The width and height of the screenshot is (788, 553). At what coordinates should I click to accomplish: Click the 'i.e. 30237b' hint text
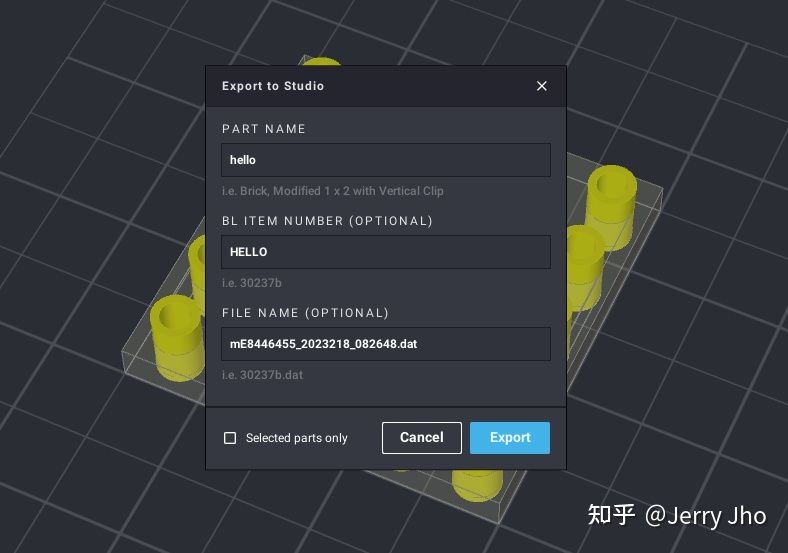[x=251, y=283]
